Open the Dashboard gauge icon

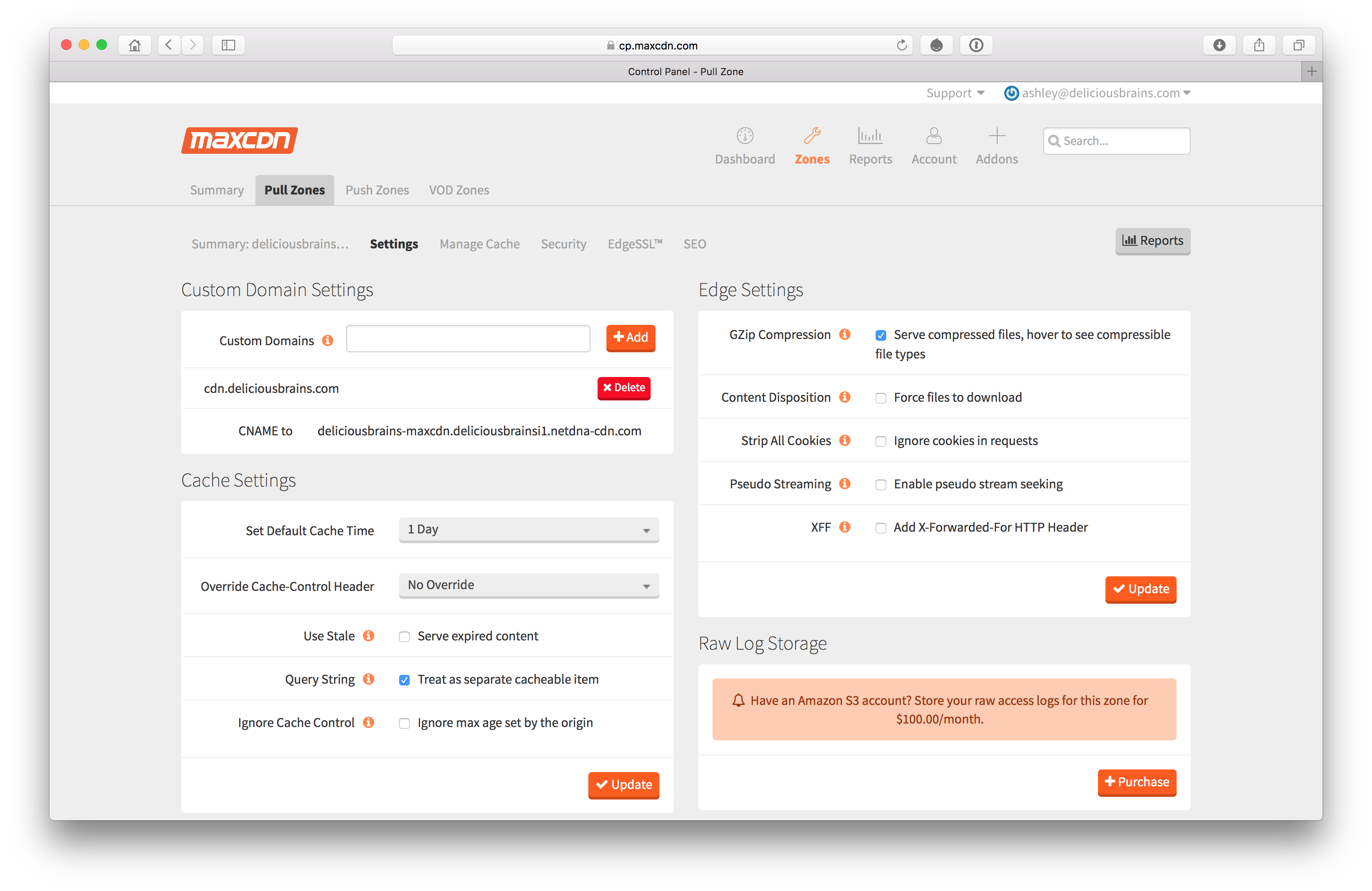click(x=745, y=136)
